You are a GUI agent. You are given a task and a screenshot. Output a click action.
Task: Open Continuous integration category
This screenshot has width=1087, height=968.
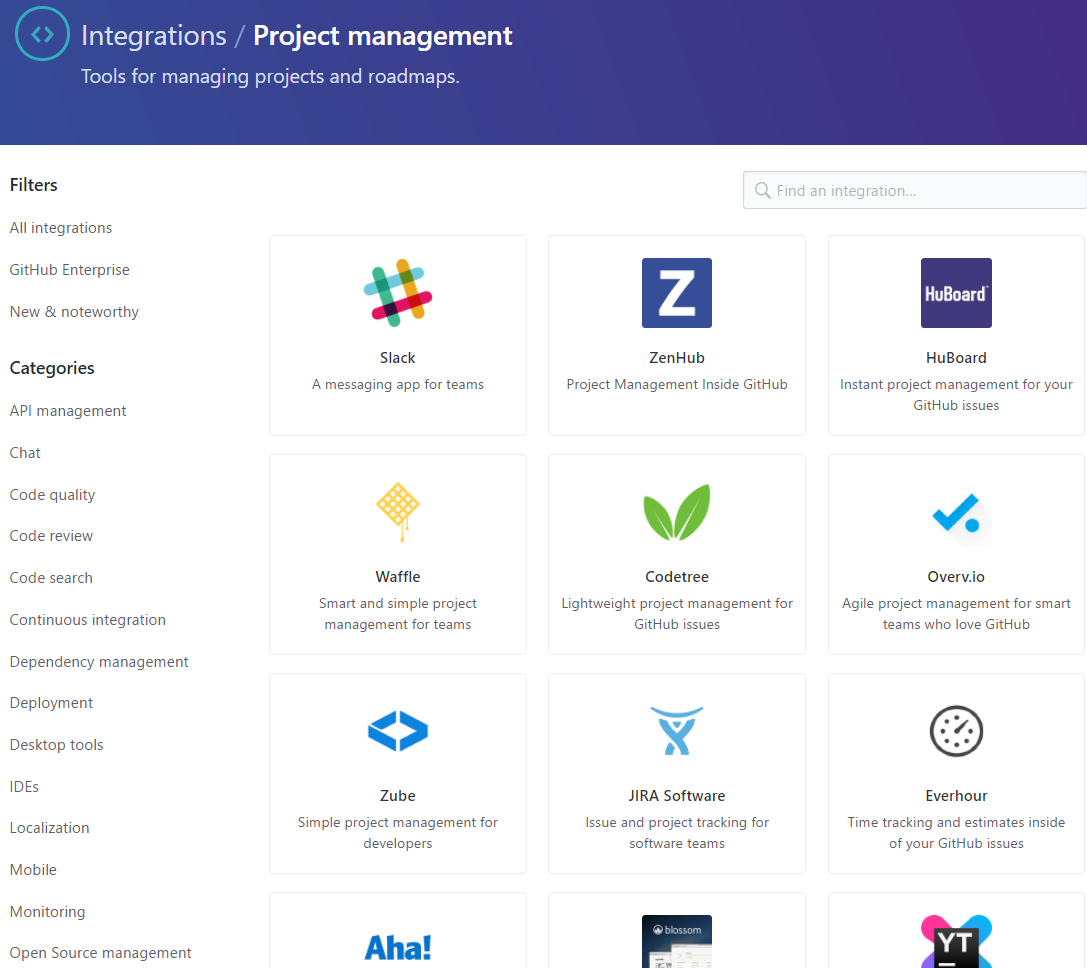pos(87,620)
